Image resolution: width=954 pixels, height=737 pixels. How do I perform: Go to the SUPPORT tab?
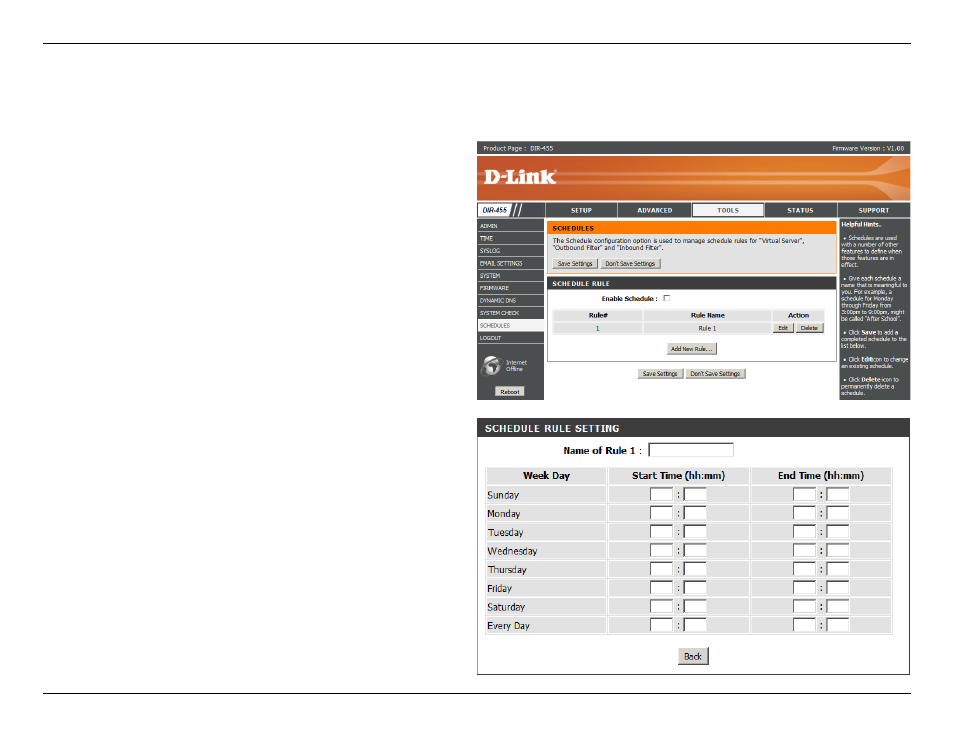(x=874, y=210)
